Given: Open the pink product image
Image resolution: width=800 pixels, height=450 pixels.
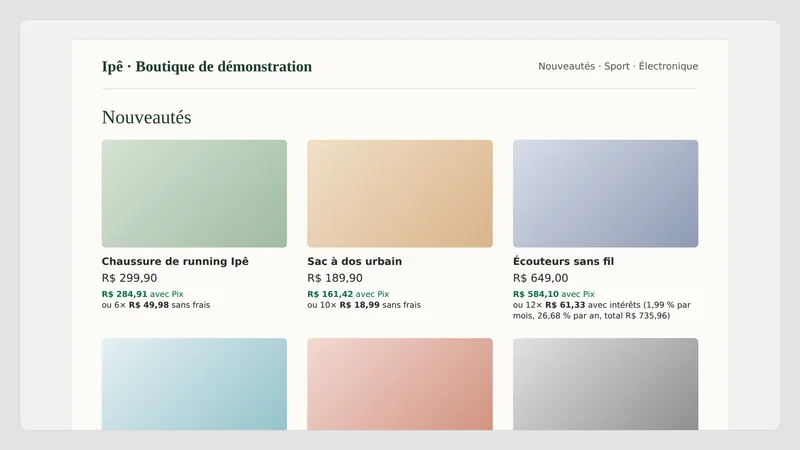Looking at the screenshot, I should [x=400, y=384].
